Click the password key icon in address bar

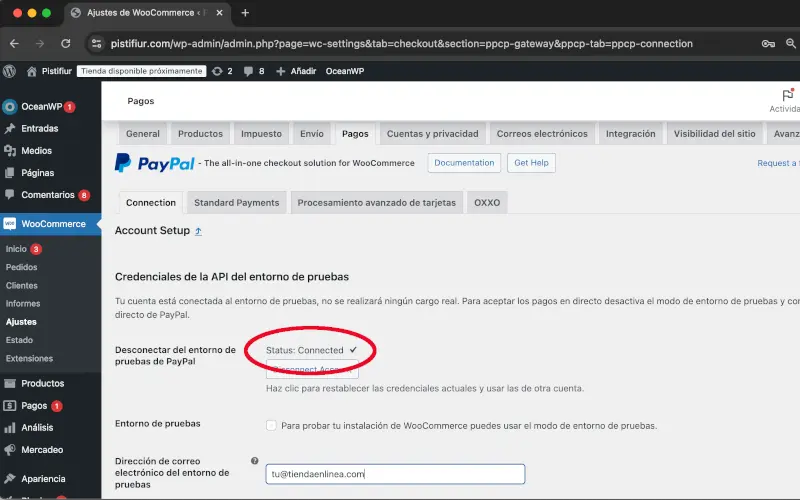coord(768,44)
